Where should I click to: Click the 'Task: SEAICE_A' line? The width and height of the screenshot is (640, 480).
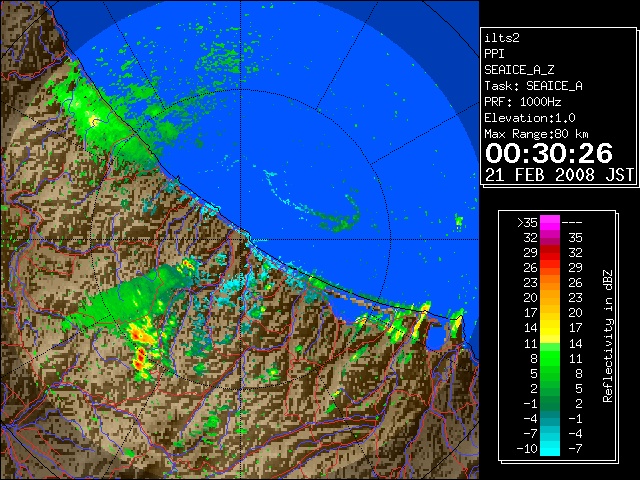click(x=533, y=86)
